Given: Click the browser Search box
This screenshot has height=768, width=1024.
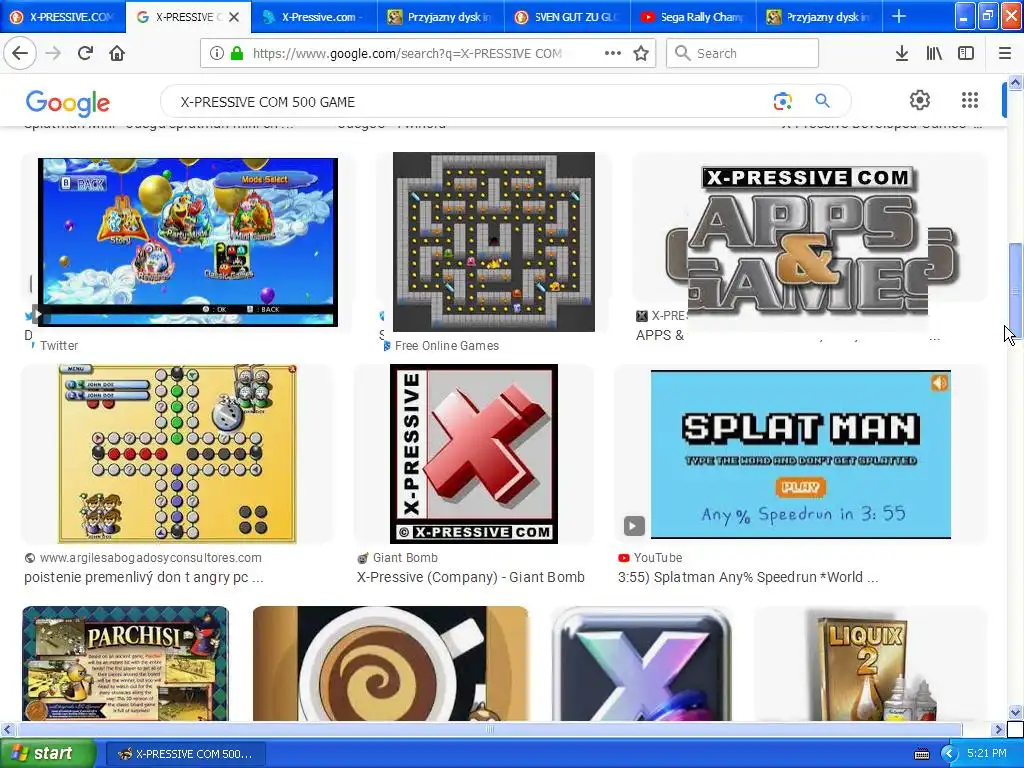Looking at the screenshot, I should pyautogui.click(x=743, y=54).
